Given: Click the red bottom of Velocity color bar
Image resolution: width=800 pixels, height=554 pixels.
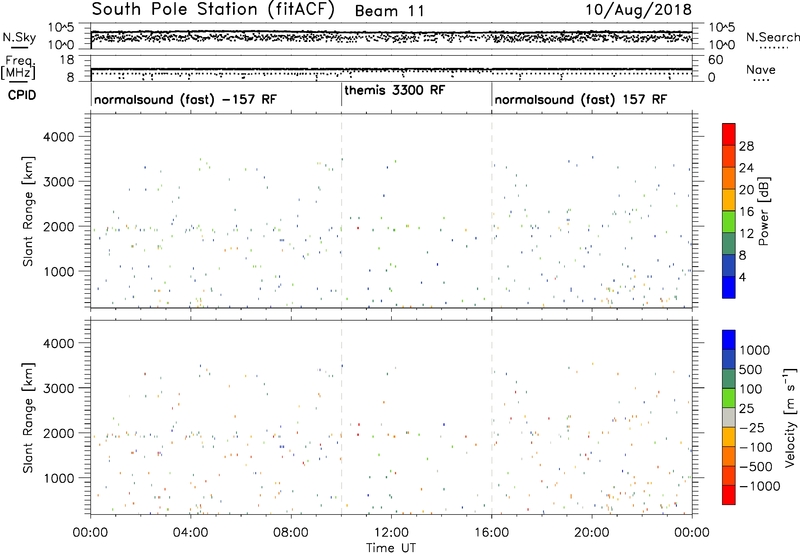Looking at the screenshot, I should pyautogui.click(x=729, y=495).
